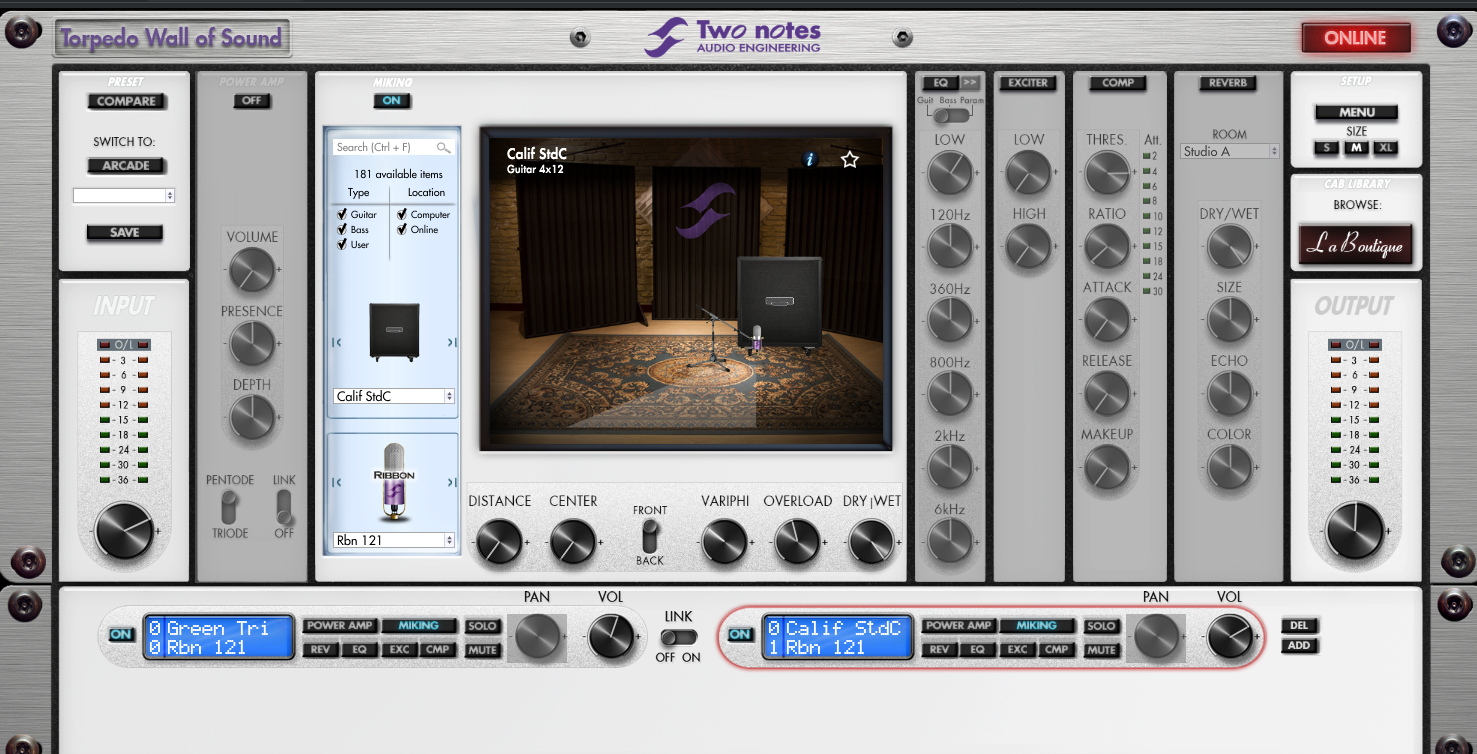Viewport: 1477px width, 754px height.
Task: Open the Rbn 121 microphone dropdown
Action: pos(393,540)
